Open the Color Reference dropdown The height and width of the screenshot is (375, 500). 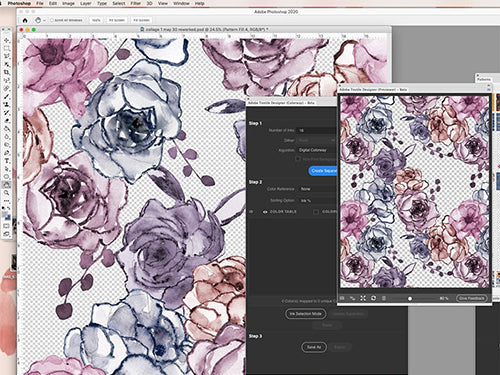(x=317, y=189)
